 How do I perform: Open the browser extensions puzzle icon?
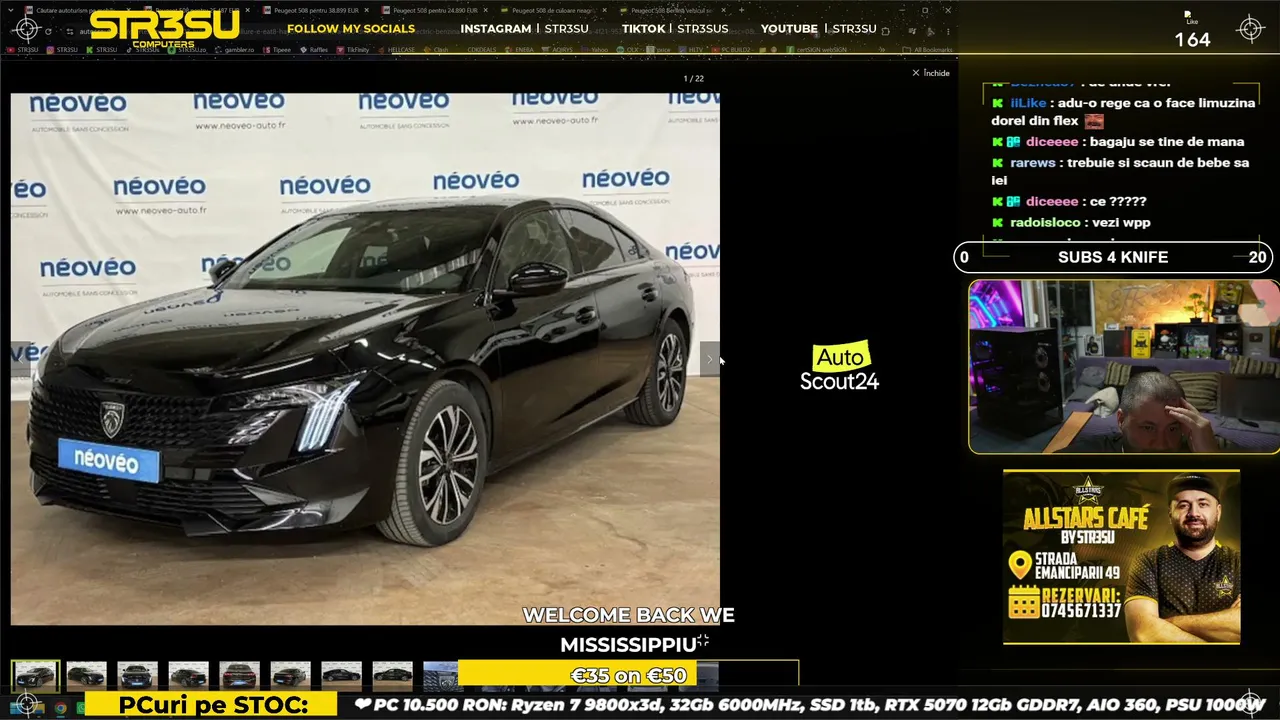pyautogui.click(x=886, y=31)
